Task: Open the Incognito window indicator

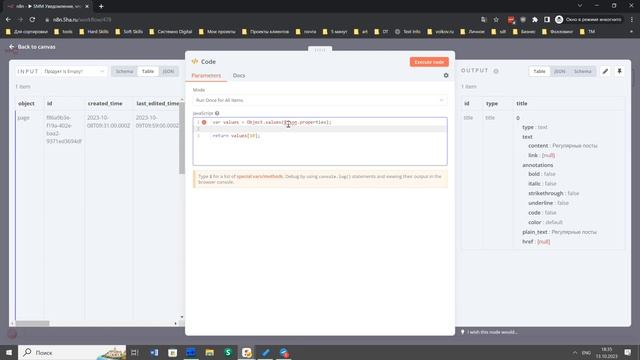Action: point(588,20)
